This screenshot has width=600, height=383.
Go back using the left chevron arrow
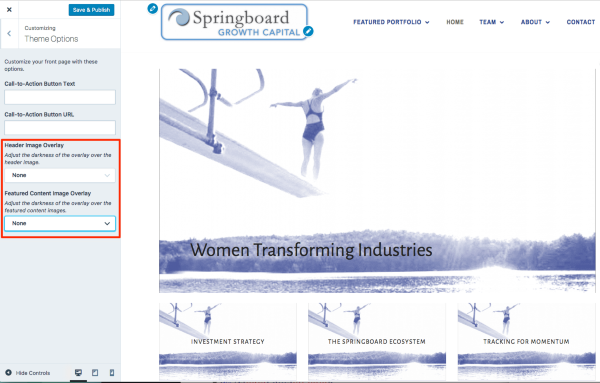pyautogui.click(x=9, y=34)
